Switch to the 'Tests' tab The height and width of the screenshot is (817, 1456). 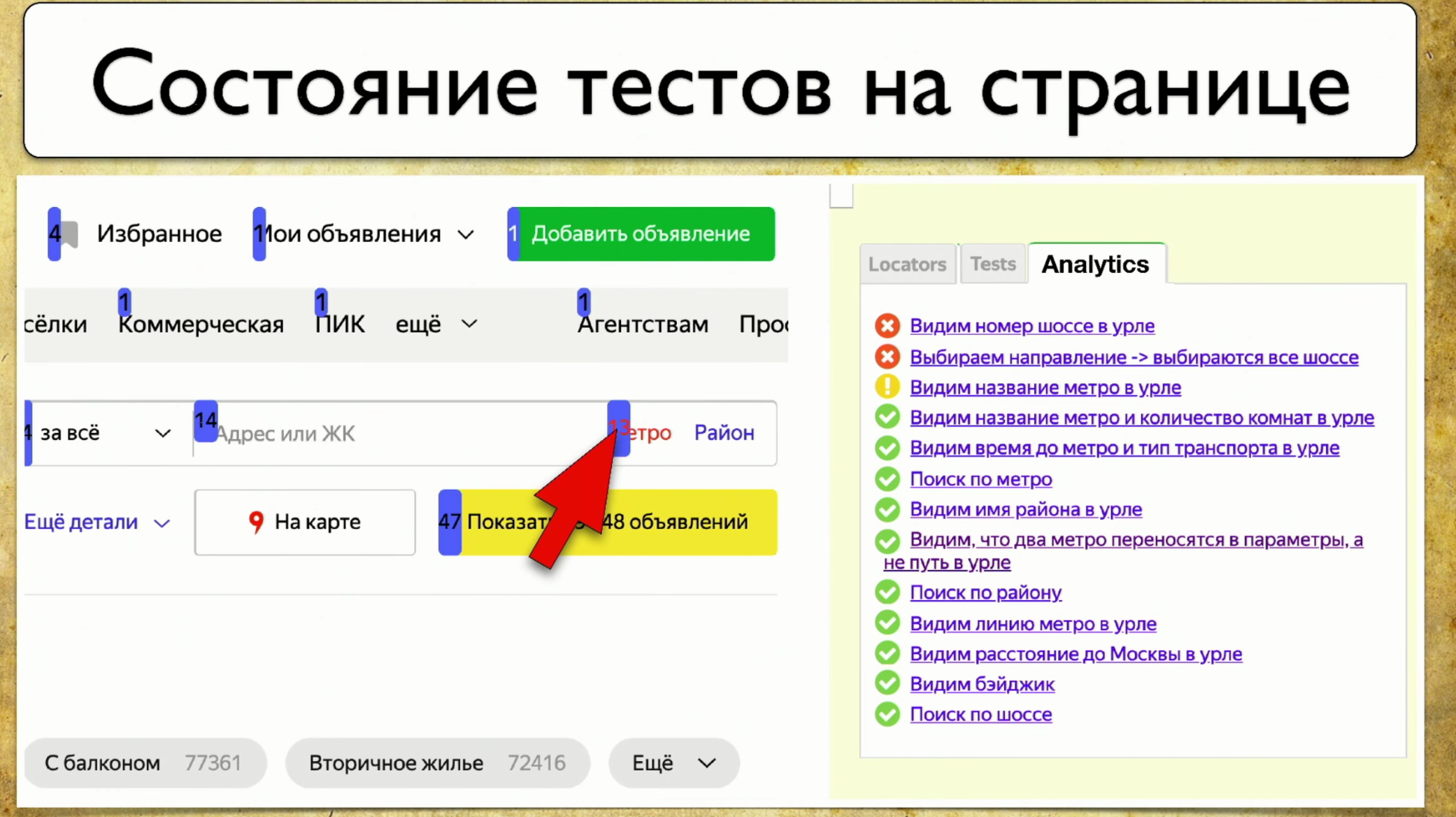992,264
